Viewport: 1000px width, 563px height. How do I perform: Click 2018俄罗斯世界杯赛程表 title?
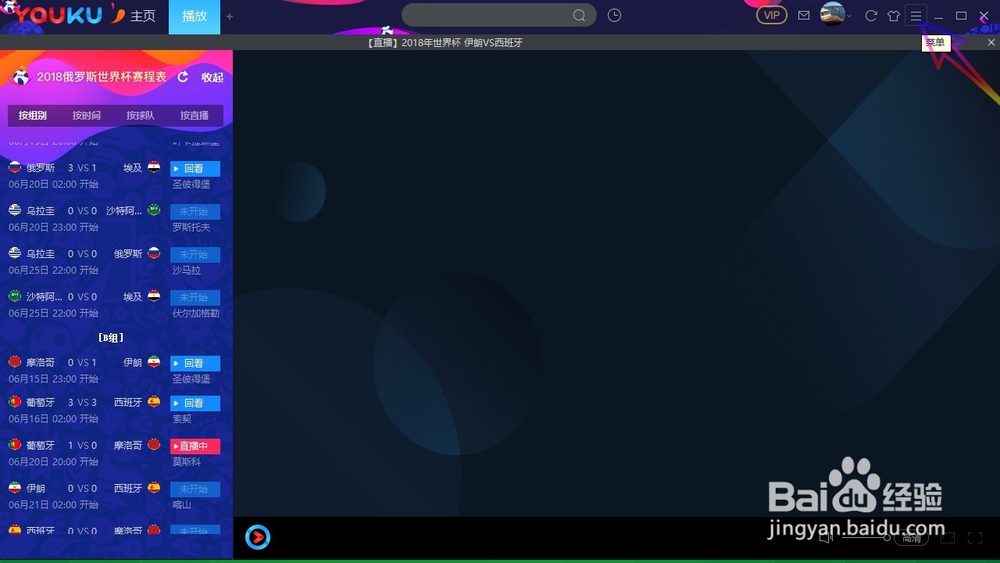pos(101,77)
